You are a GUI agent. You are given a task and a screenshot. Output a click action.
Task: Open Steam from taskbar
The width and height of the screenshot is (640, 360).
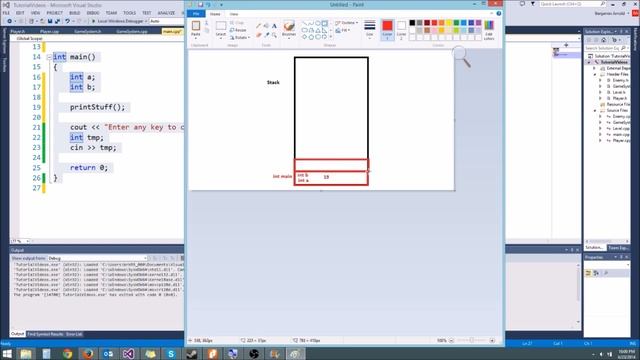click(x=191, y=354)
